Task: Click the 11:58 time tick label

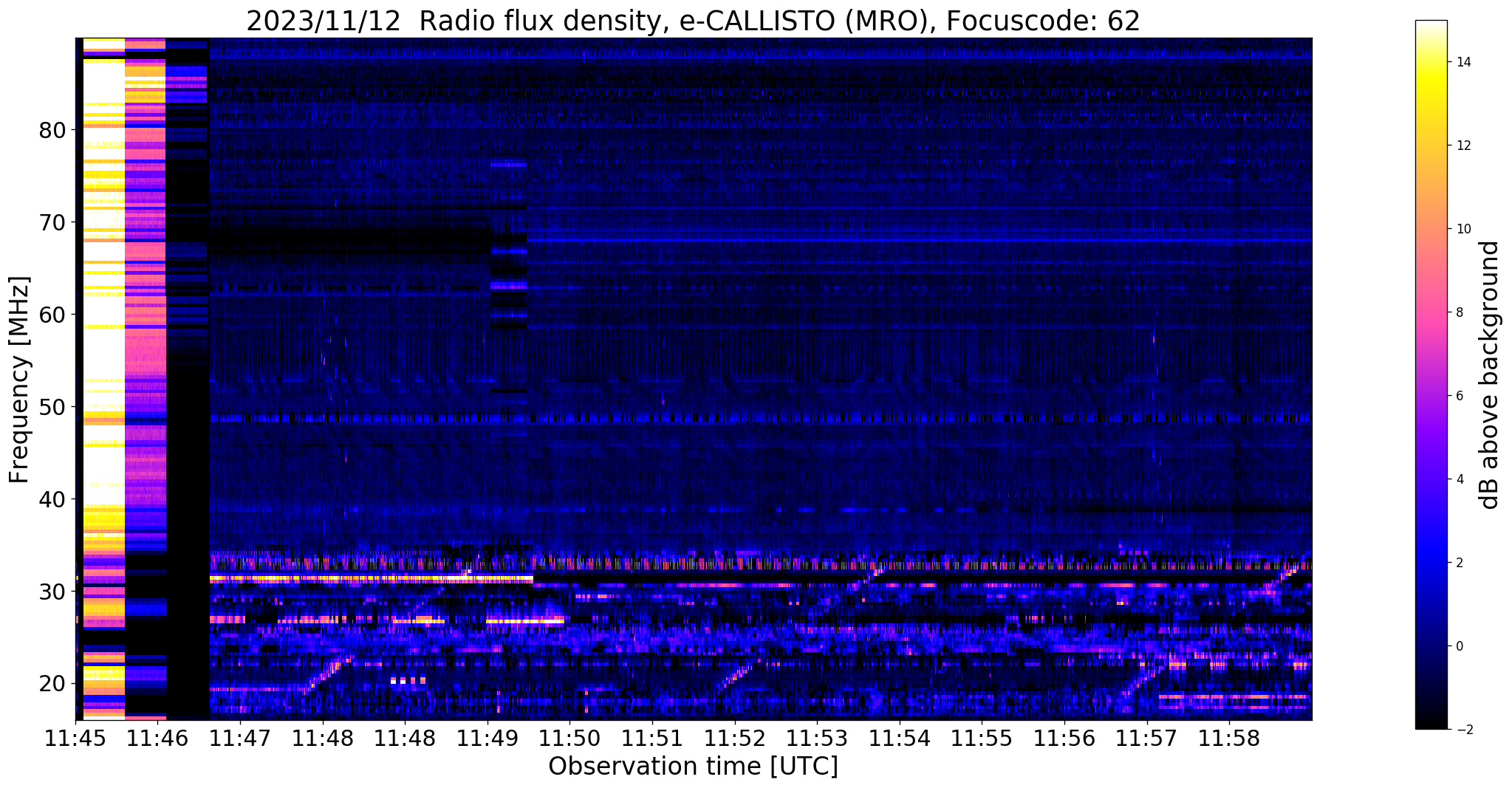Action: click(1228, 739)
